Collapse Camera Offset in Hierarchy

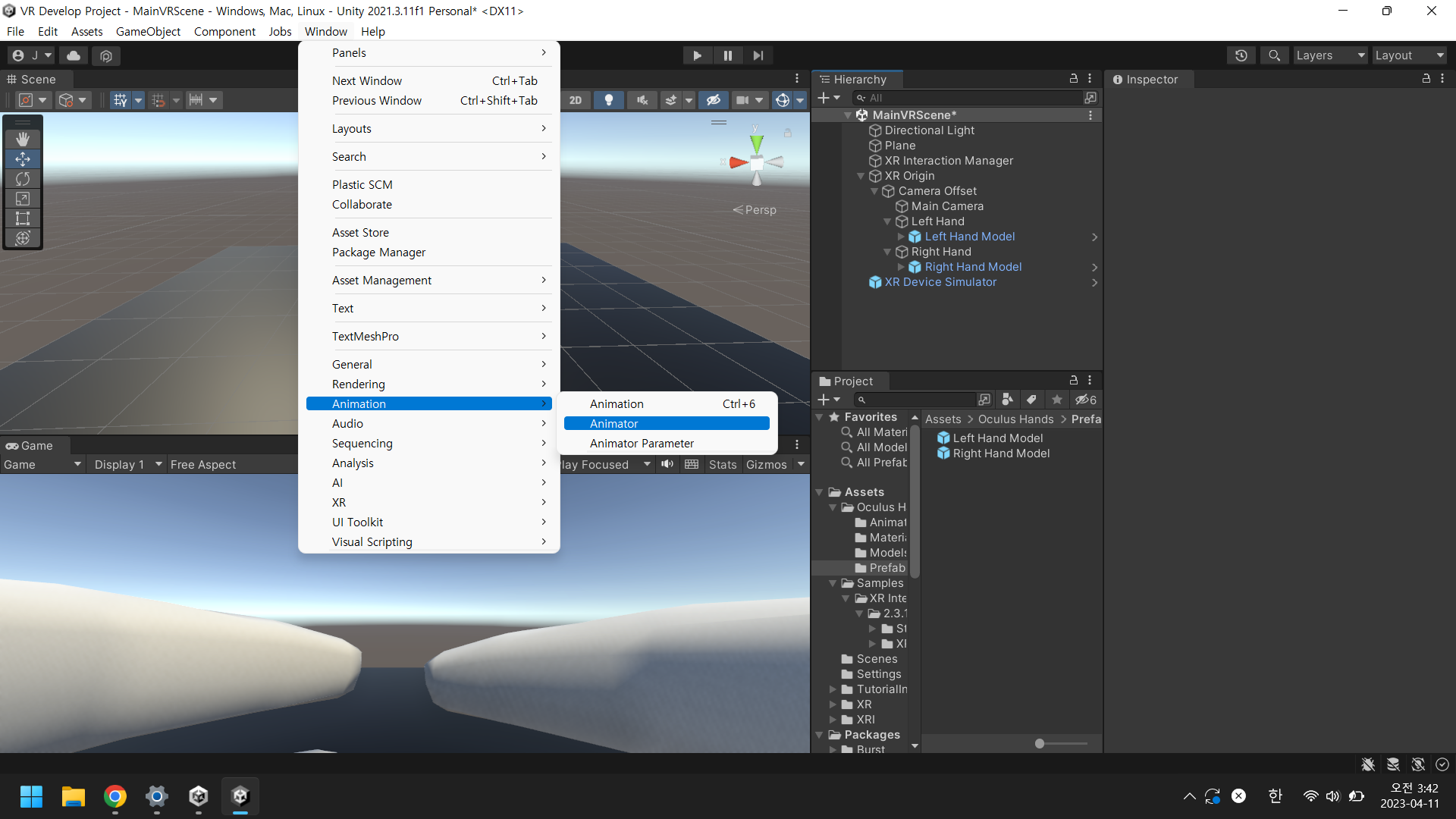874,191
